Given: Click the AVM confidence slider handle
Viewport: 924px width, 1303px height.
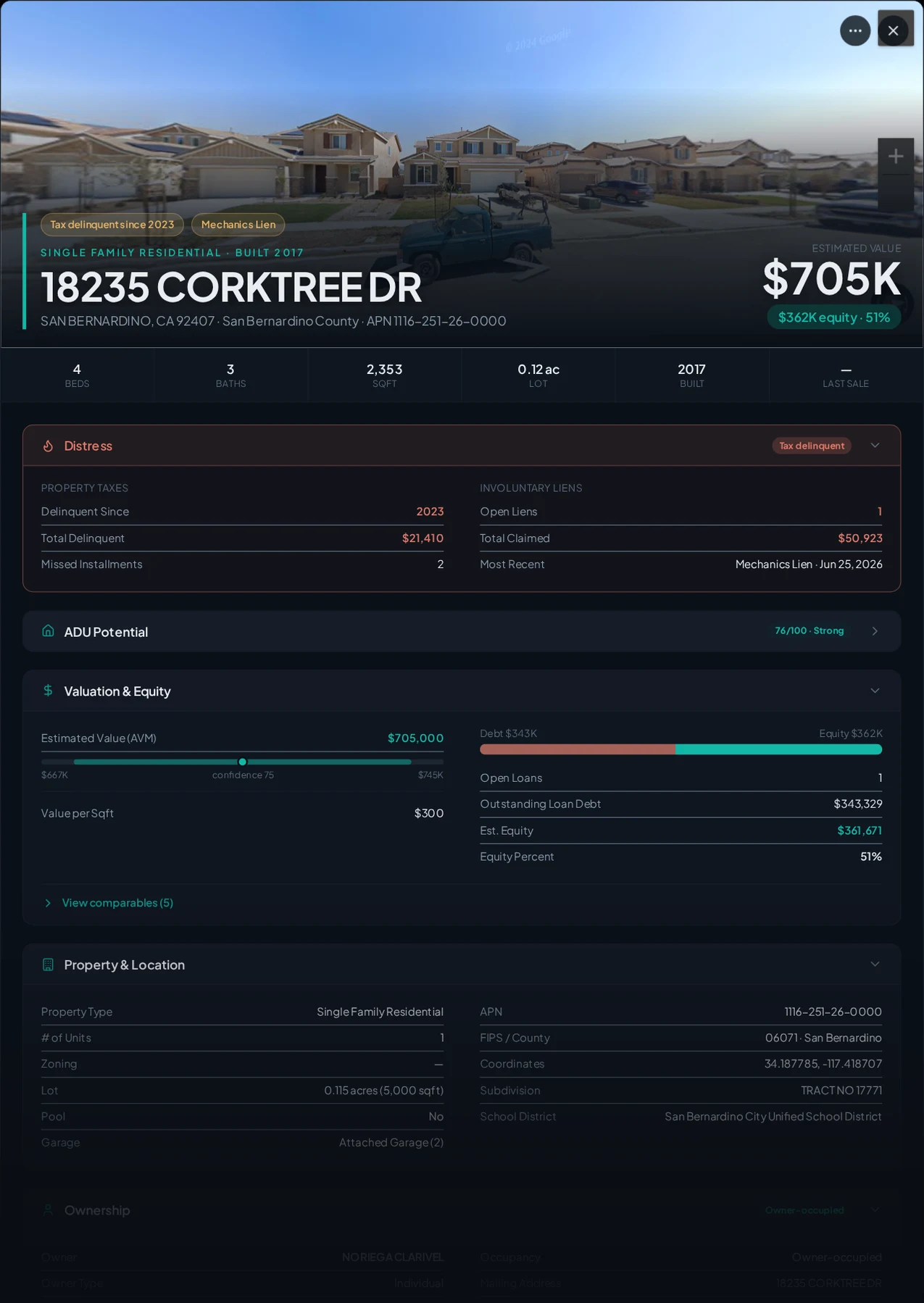Looking at the screenshot, I should (x=243, y=762).
